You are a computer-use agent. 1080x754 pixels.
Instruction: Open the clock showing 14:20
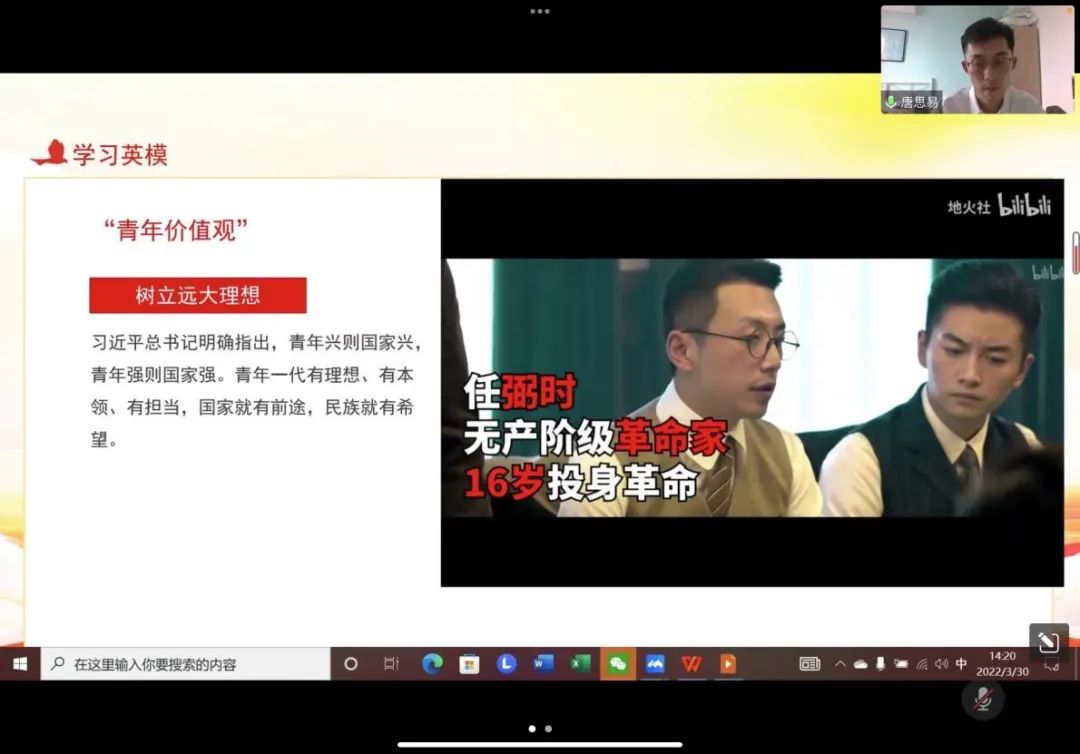tap(1002, 664)
